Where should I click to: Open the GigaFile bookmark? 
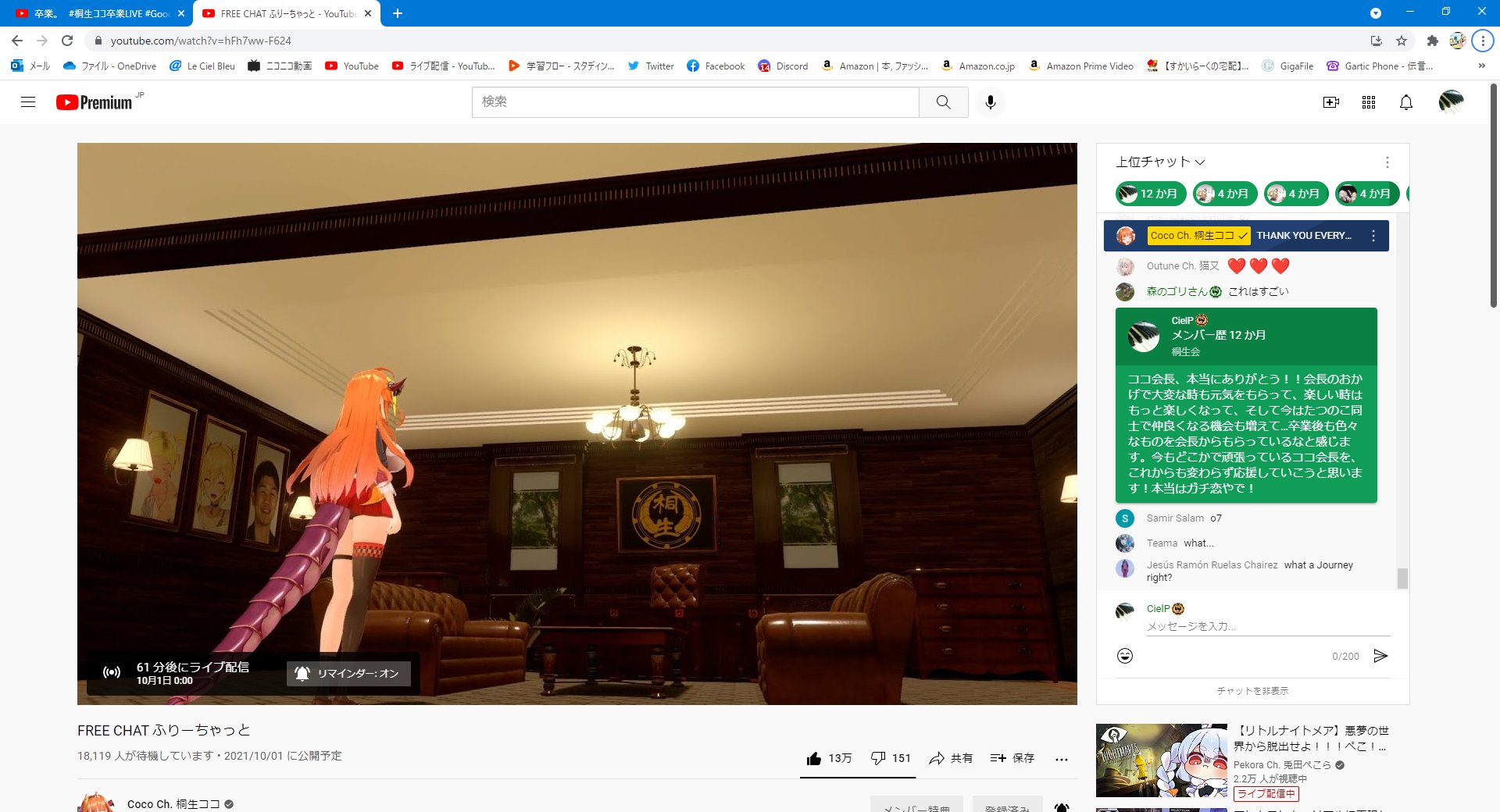[1287, 66]
